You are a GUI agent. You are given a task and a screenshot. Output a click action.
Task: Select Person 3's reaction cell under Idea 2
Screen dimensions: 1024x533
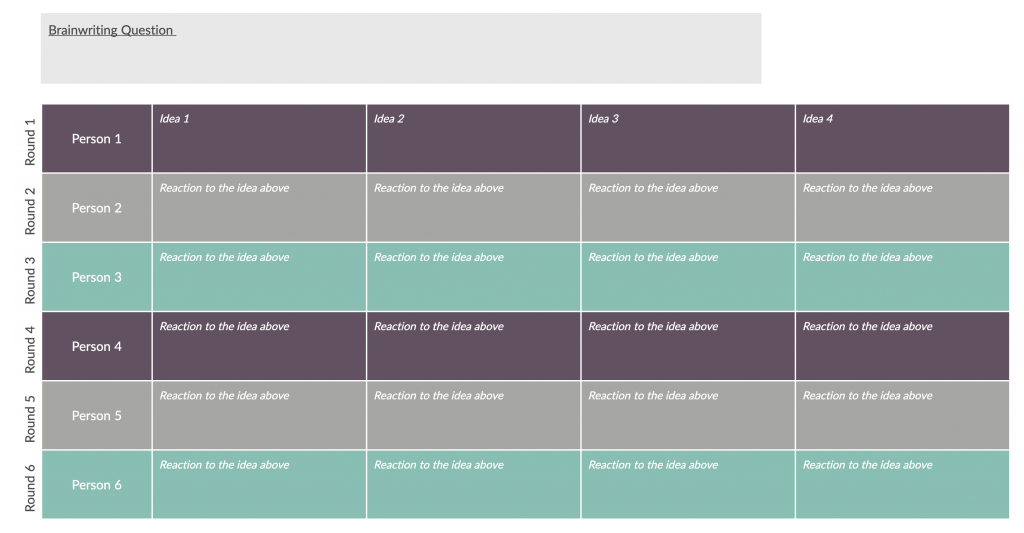click(473, 277)
